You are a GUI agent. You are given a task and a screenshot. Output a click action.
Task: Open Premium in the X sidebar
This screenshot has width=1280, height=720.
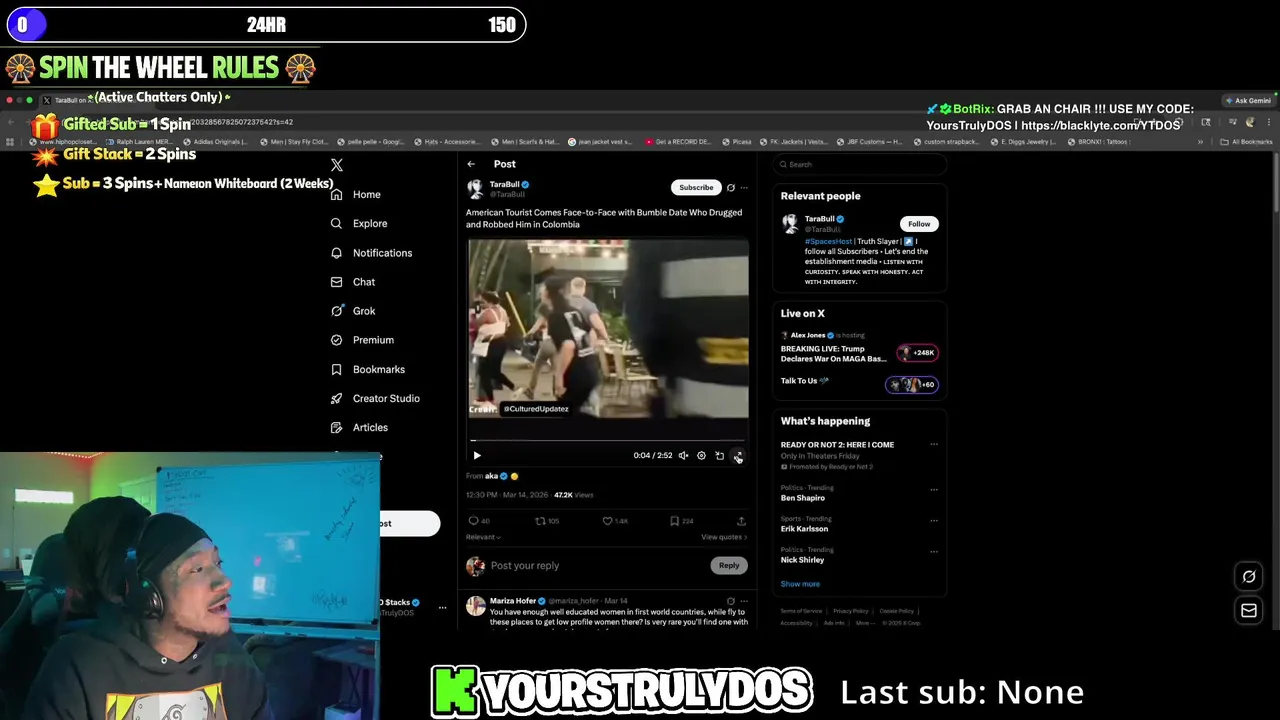(362, 340)
